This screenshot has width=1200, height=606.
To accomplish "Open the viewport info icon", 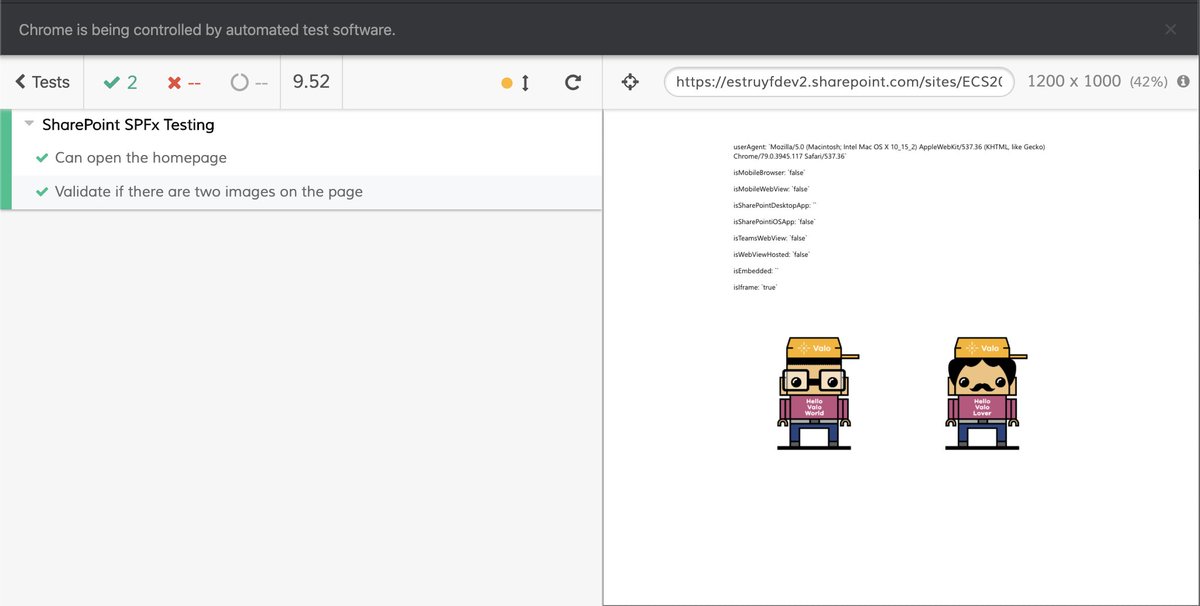I will [1183, 82].
